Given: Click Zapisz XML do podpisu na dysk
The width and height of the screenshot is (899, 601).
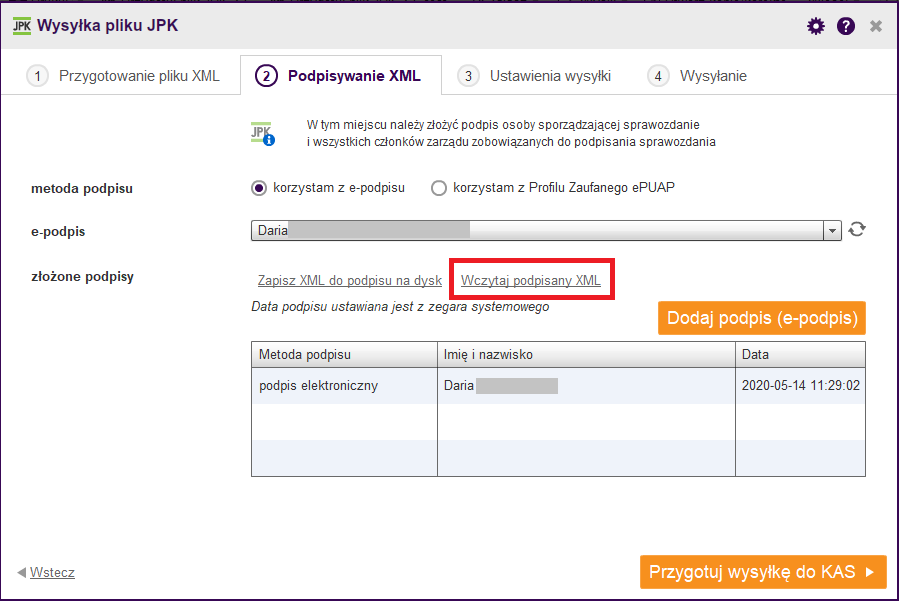Looking at the screenshot, I should coord(350,280).
